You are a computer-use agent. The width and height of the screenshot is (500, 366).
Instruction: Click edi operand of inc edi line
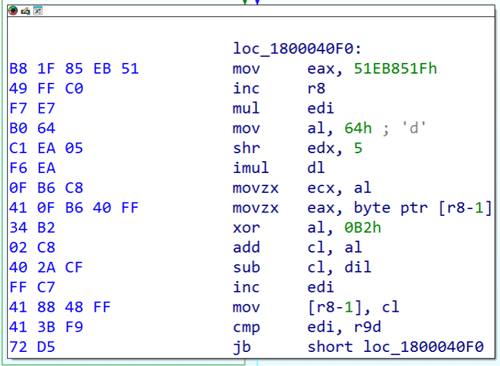320,287
